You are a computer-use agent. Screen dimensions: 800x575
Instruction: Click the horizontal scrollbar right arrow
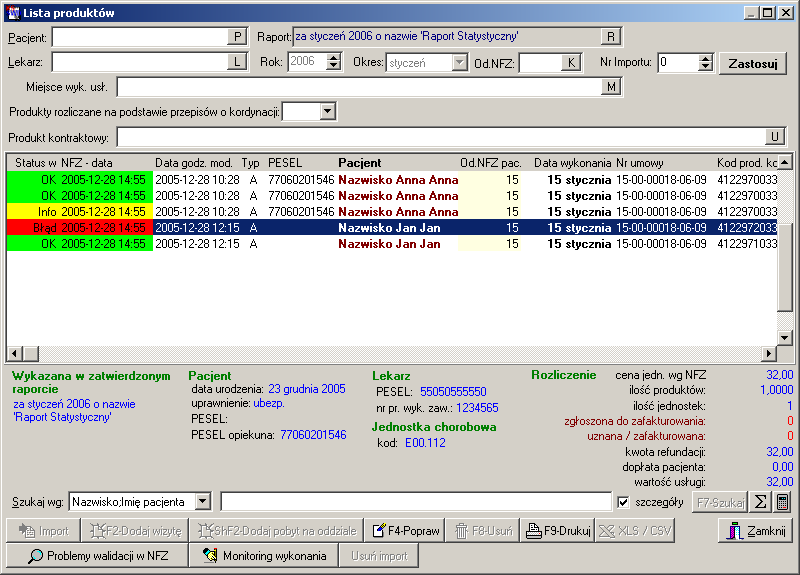[x=769, y=353]
